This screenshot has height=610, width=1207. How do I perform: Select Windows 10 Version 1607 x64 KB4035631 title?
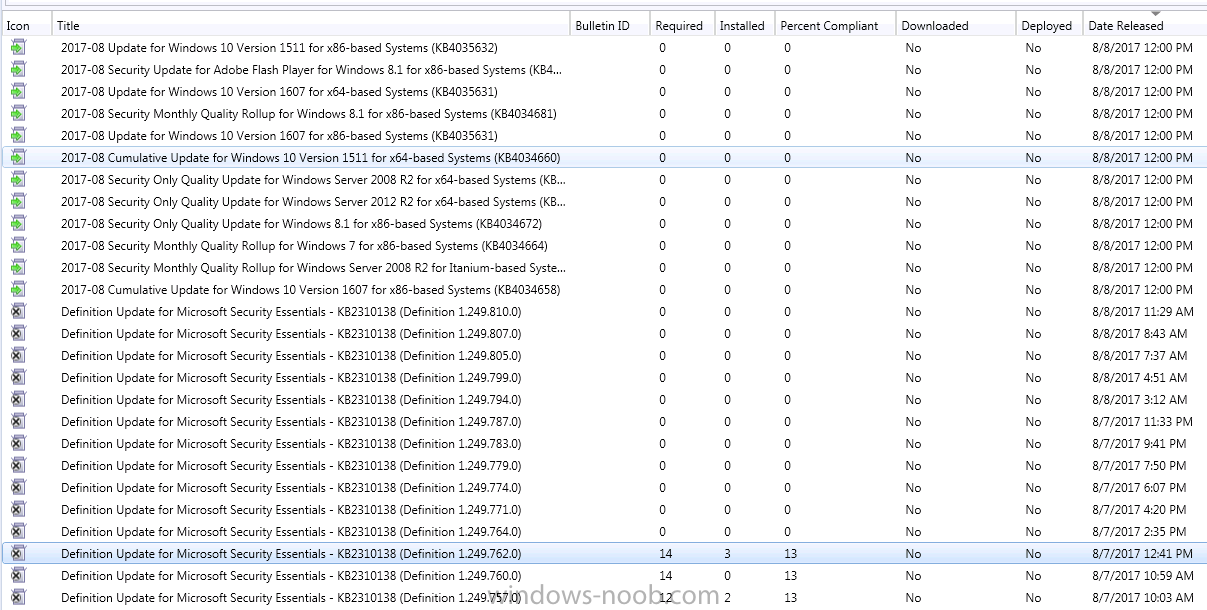click(279, 92)
